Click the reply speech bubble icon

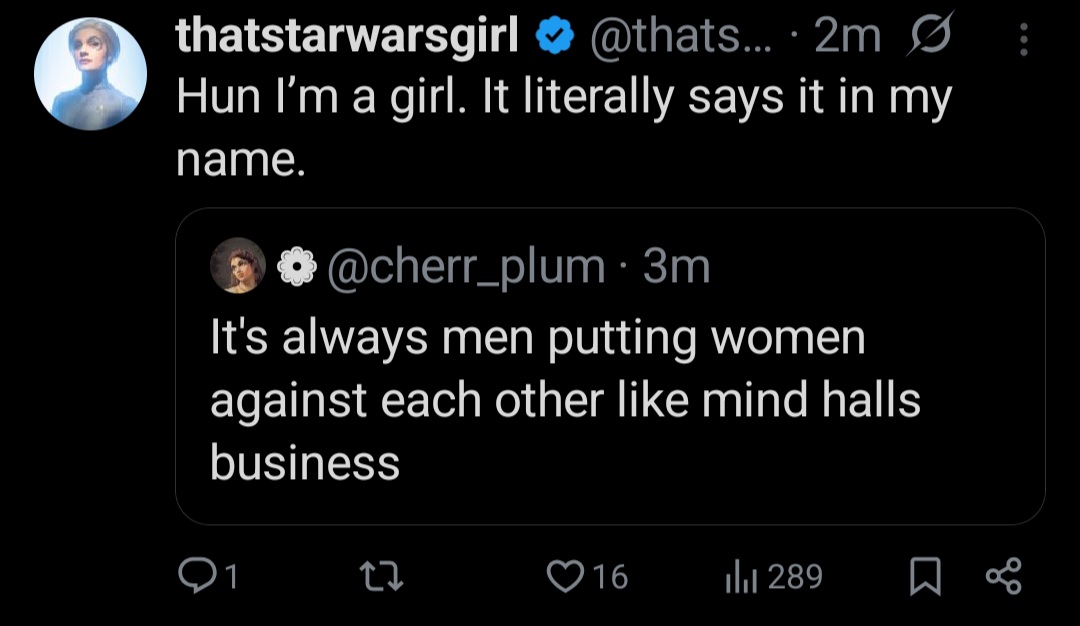click(196, 576)
